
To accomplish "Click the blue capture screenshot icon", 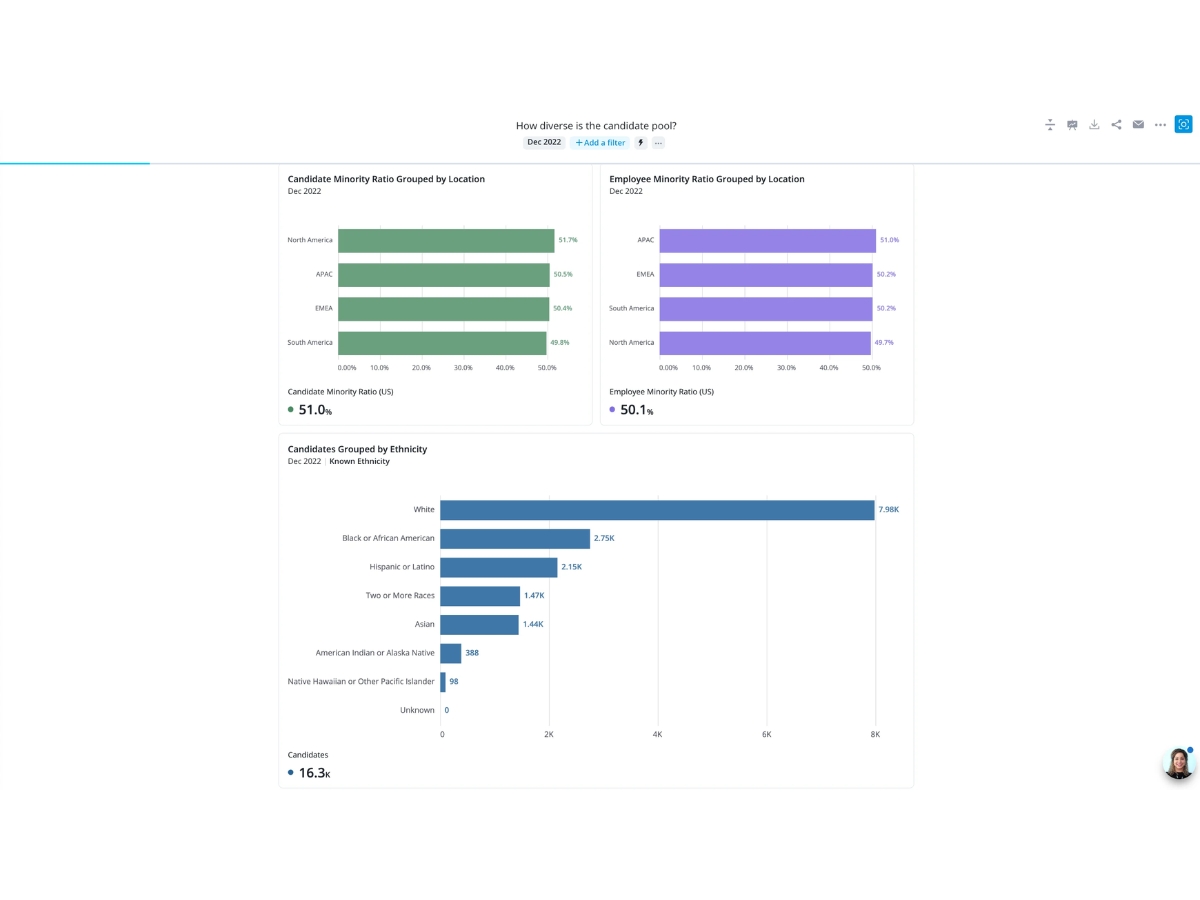I will coord(1184,124).
